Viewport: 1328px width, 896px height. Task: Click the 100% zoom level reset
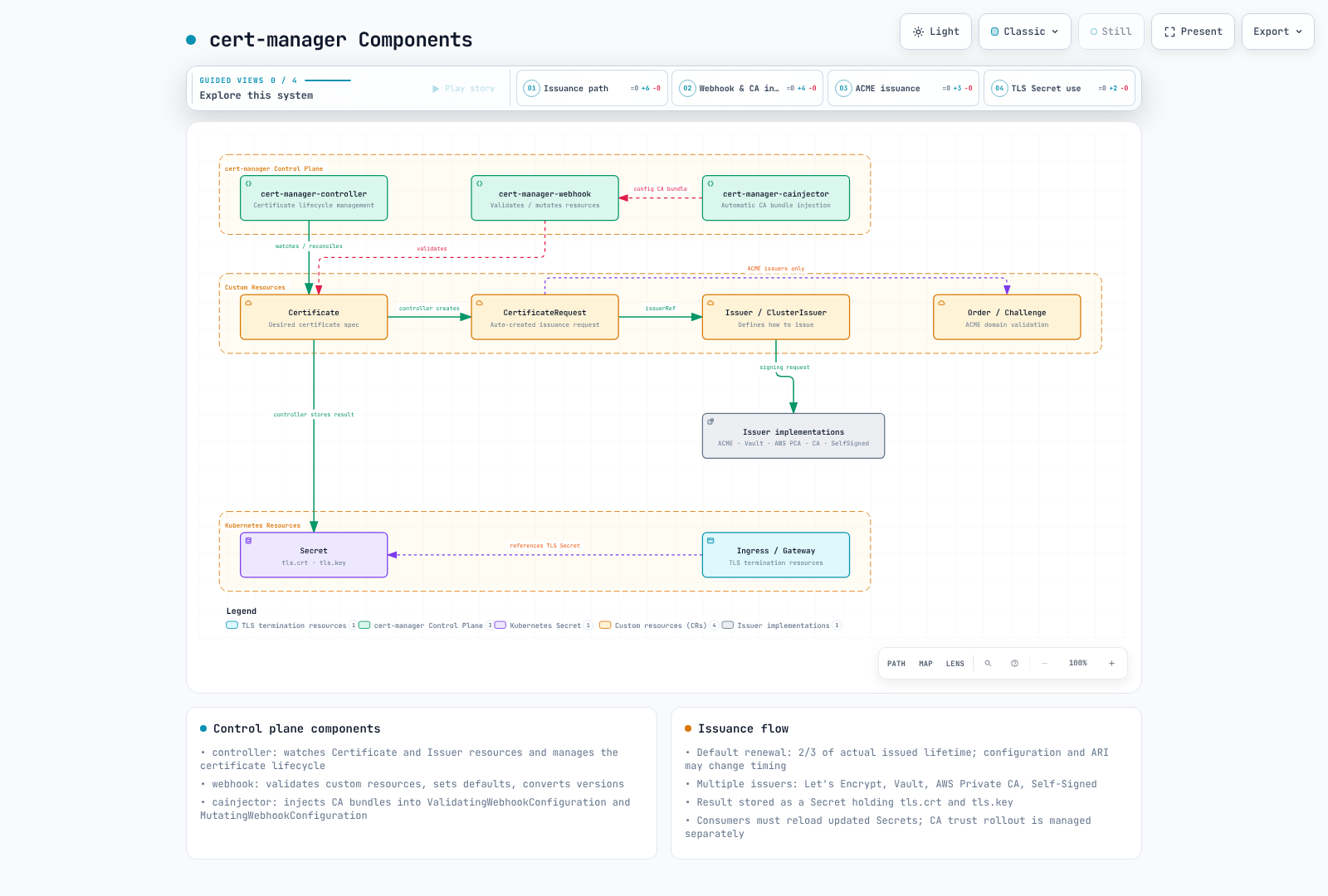(x=1078, y=664)
